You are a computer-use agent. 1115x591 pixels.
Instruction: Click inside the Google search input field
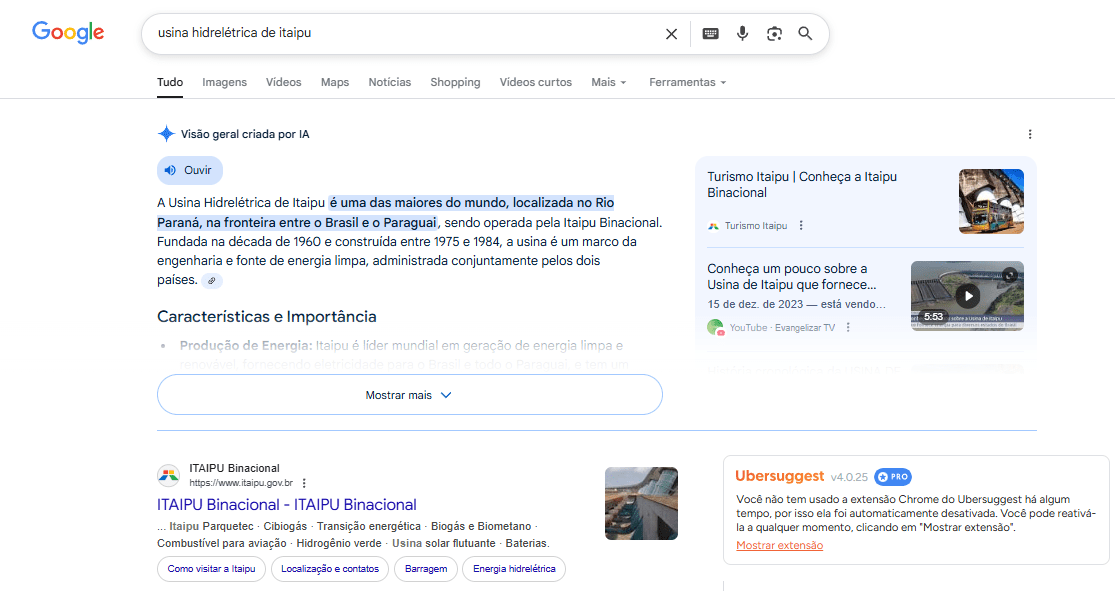(400, 34)
